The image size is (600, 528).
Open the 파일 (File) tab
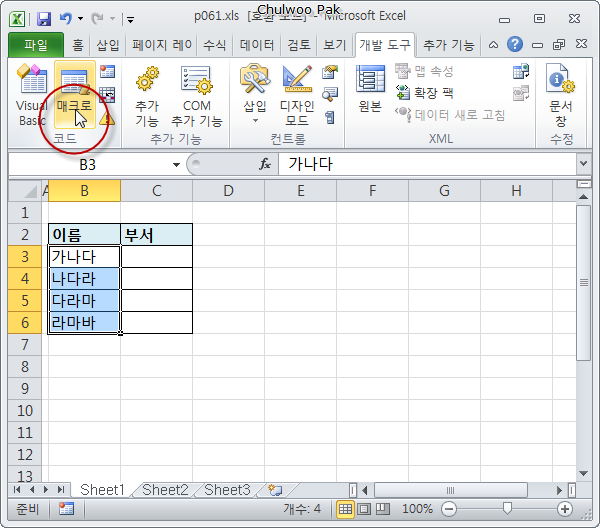tap(35, 45)
